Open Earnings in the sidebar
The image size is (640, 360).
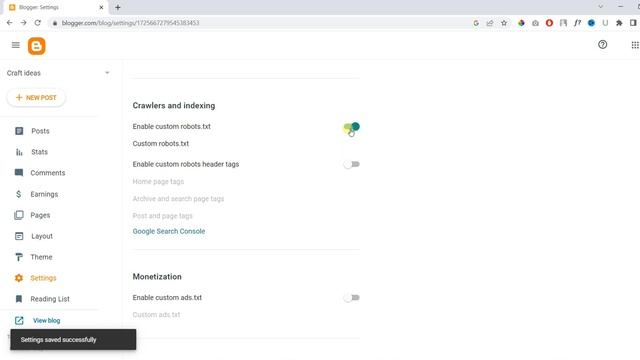click(44, 194)
